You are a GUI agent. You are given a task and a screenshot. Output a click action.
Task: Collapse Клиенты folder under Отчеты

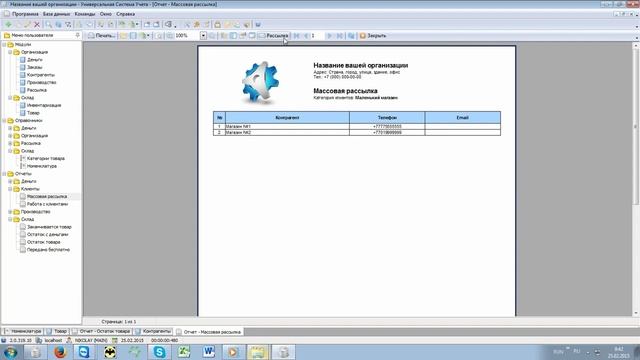10,189
